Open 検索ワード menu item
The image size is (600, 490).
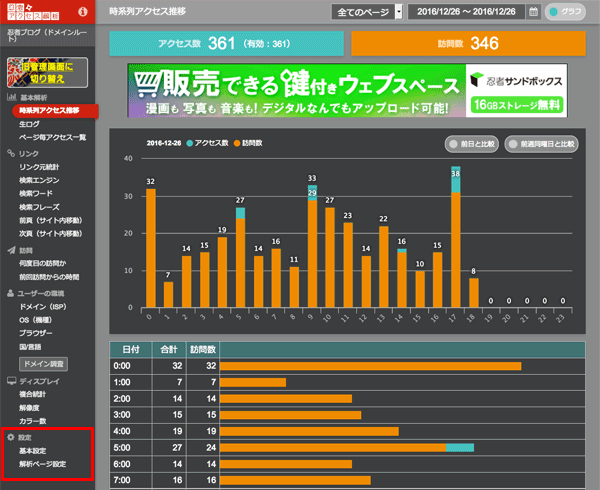pos(36,194)
